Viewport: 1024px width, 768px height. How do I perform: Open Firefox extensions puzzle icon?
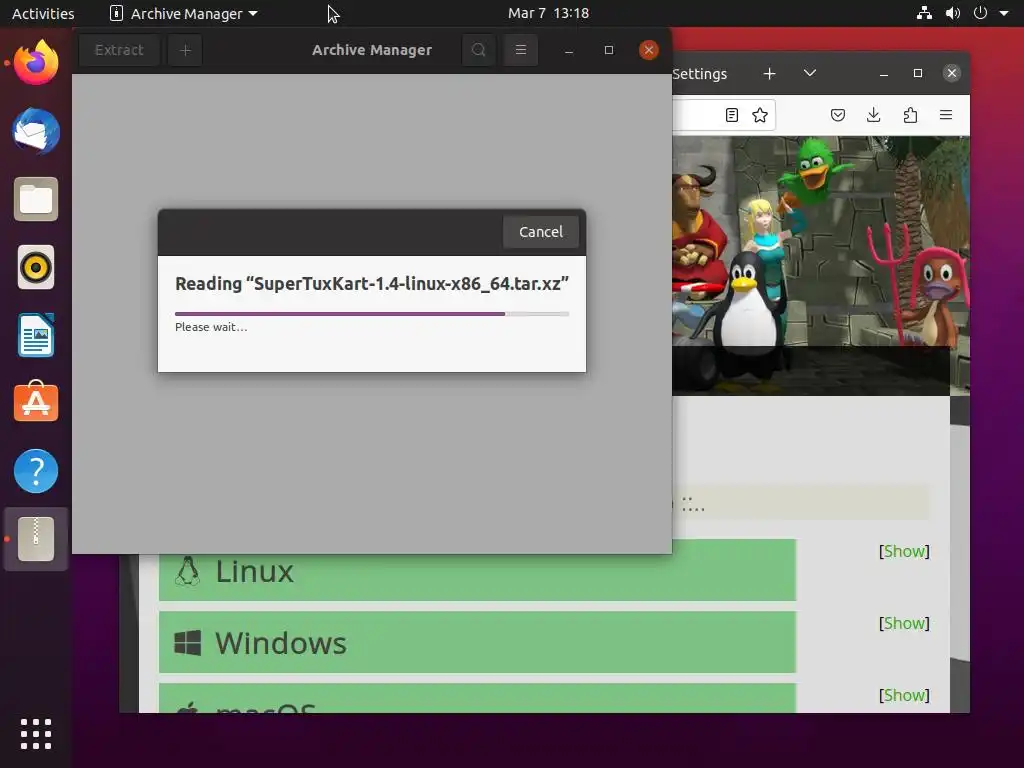(x=910, y=116)
